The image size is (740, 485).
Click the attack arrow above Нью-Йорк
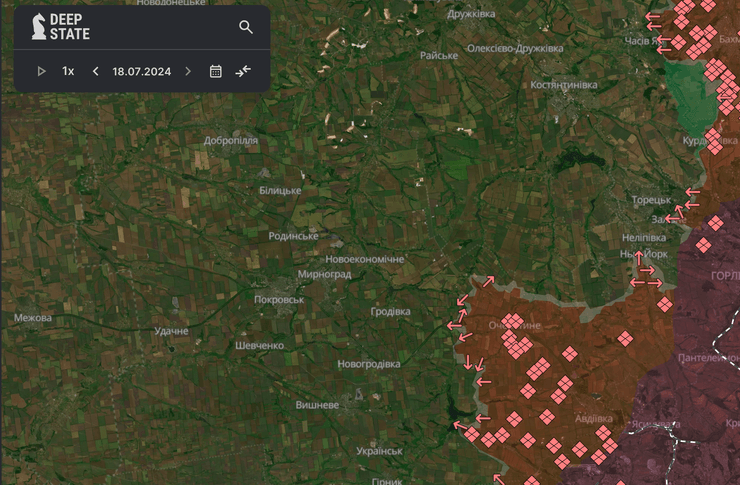coord(639,257)
